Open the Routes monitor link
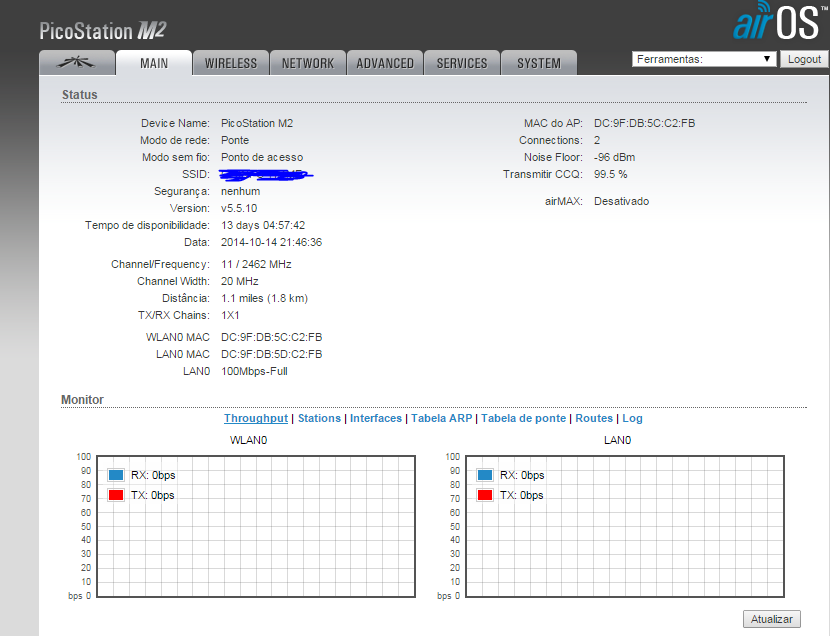Viewport: 830px width, 636px height. 594,418
